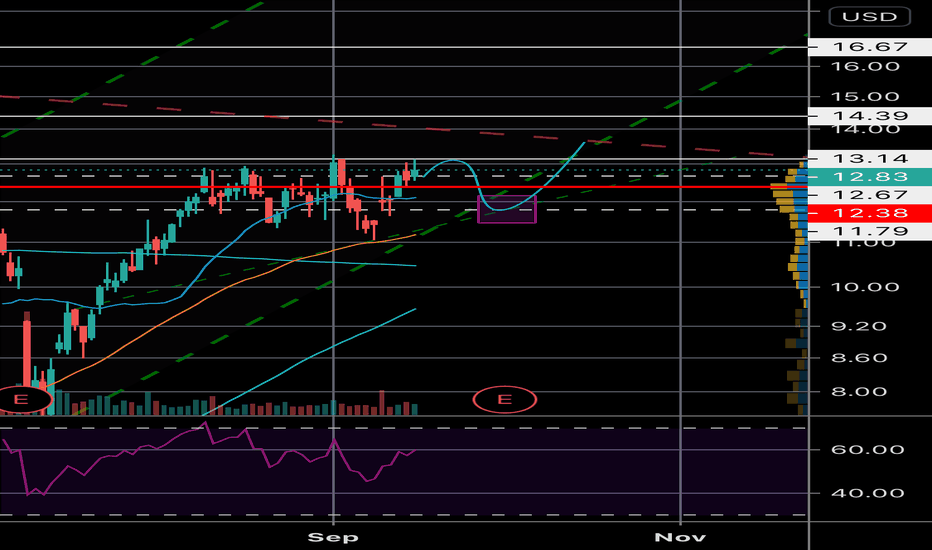The height and width of the screenshot is (550, 932).
Task: Select the 12.67 price level label
Action: 870,195
